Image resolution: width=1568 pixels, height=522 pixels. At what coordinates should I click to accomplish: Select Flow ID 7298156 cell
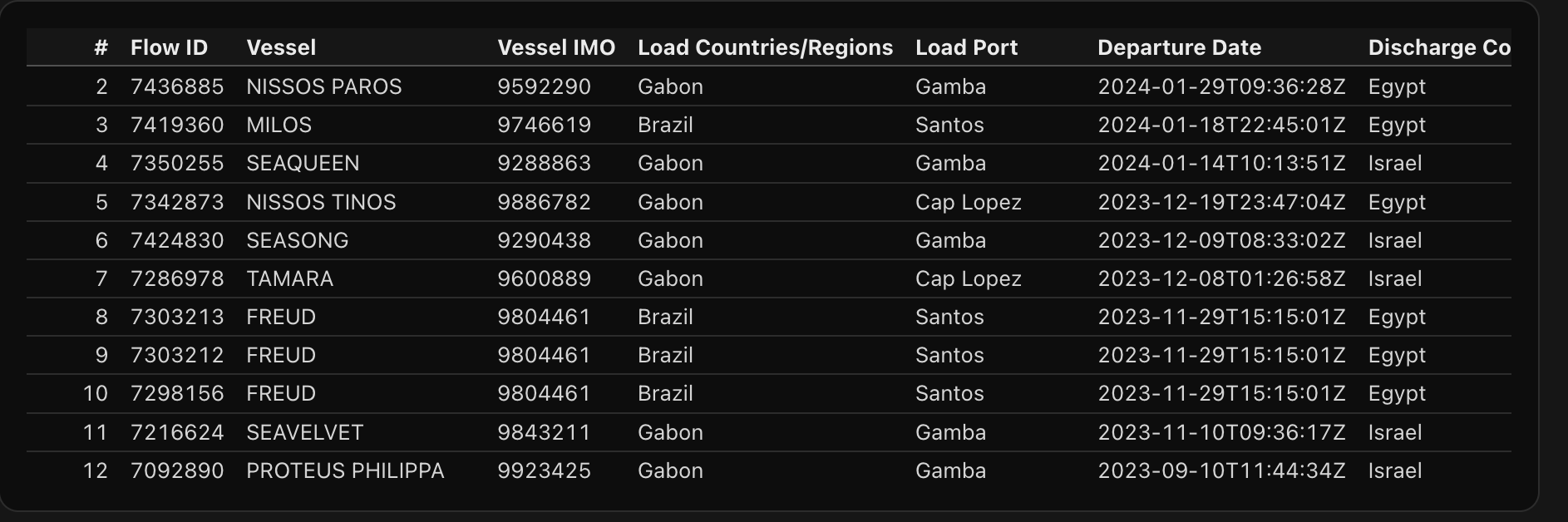coord(177,393)
